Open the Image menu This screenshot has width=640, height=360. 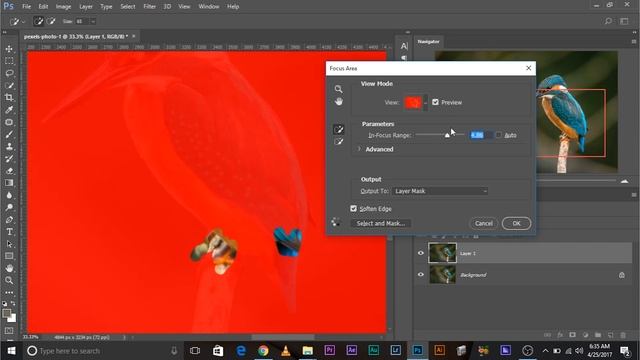(63, 7)
